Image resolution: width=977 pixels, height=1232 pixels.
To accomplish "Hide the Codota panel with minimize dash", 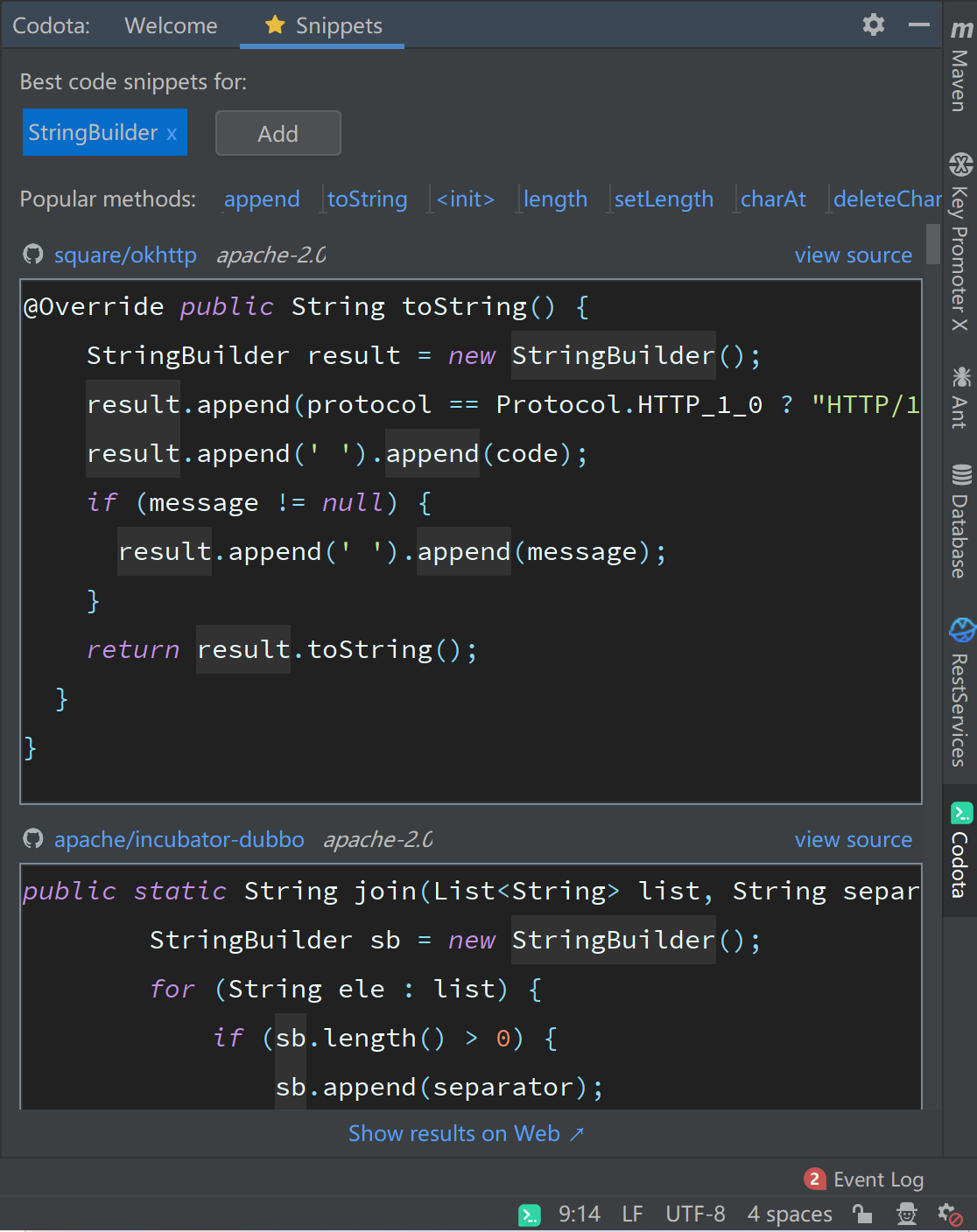I will (919, 24).
